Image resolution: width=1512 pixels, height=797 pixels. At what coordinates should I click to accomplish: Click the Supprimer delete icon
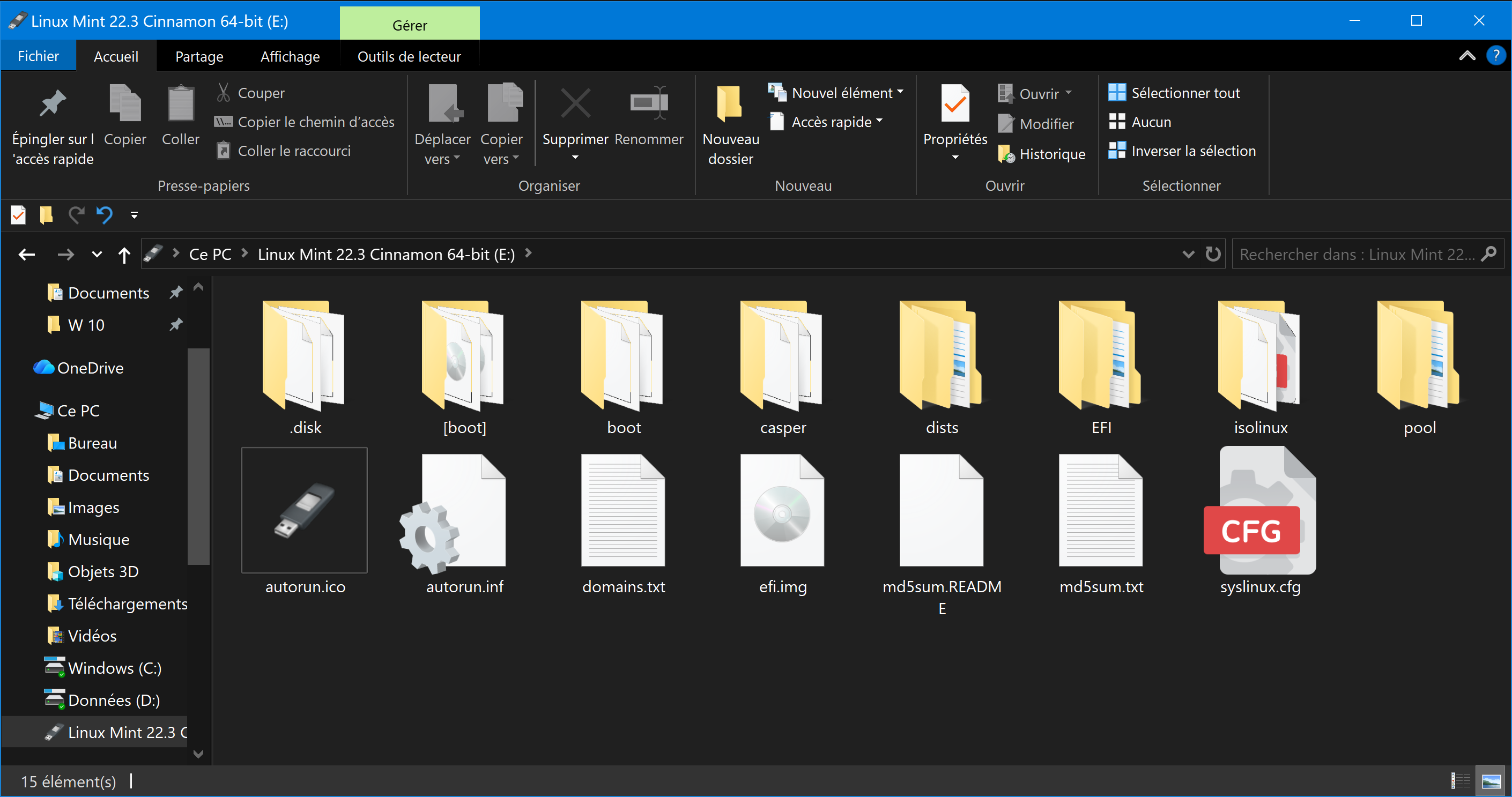575,105
